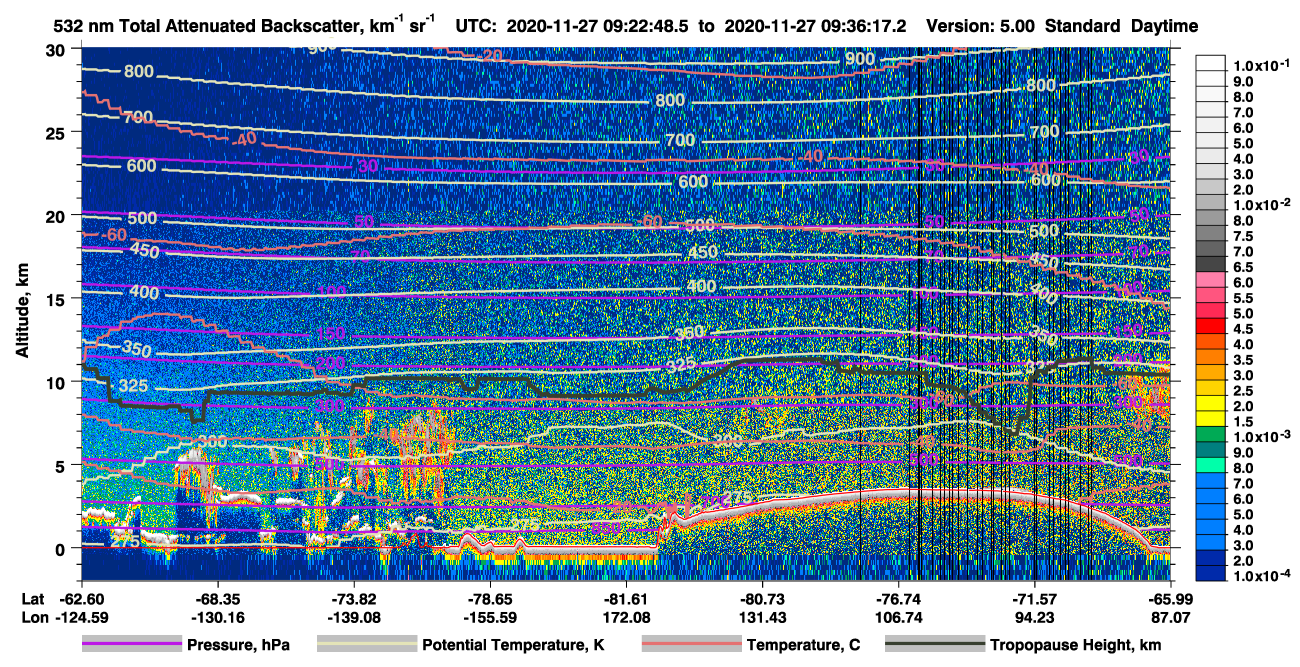Click the 'Temperature, C' legend label
The height and width of the screenshot is (667, 1300).
pyautogui.click(x=803, y=645)
